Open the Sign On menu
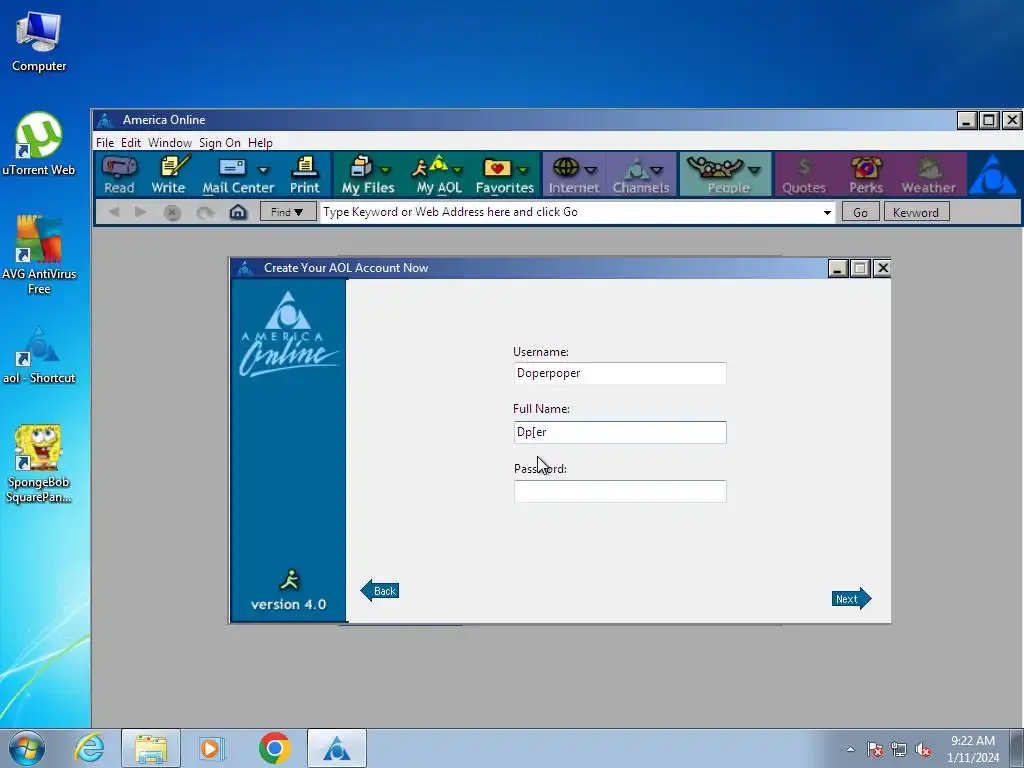Viewport: 1024px width, 768px height. click(219, 142)
